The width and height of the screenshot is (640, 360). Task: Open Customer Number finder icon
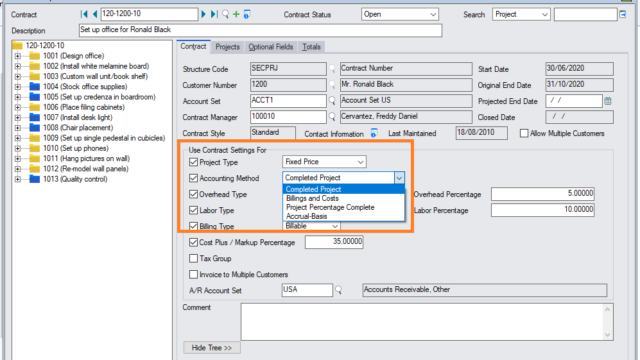click(x=332, y=84)
